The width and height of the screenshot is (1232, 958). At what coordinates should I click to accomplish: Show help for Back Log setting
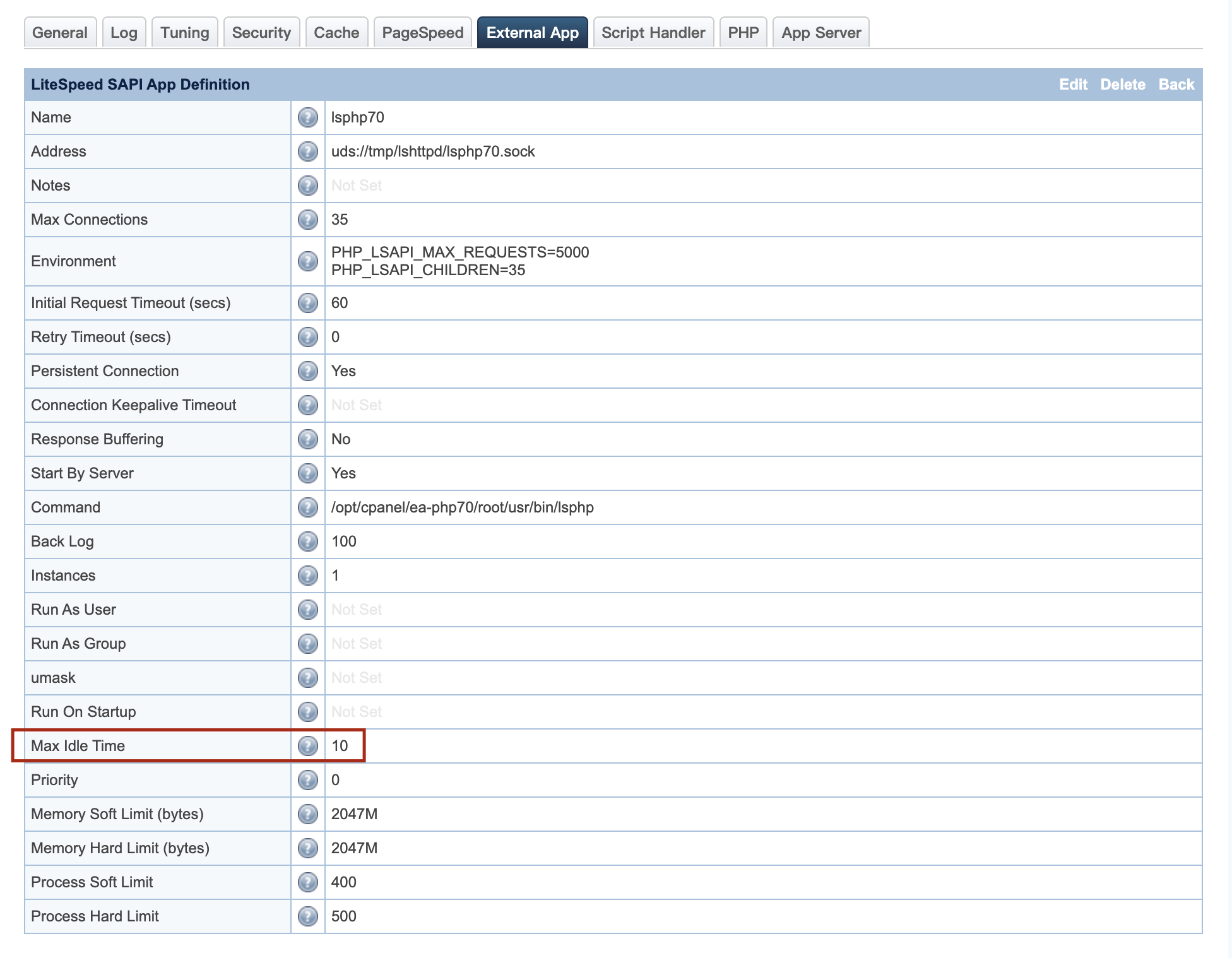point(307,541)
